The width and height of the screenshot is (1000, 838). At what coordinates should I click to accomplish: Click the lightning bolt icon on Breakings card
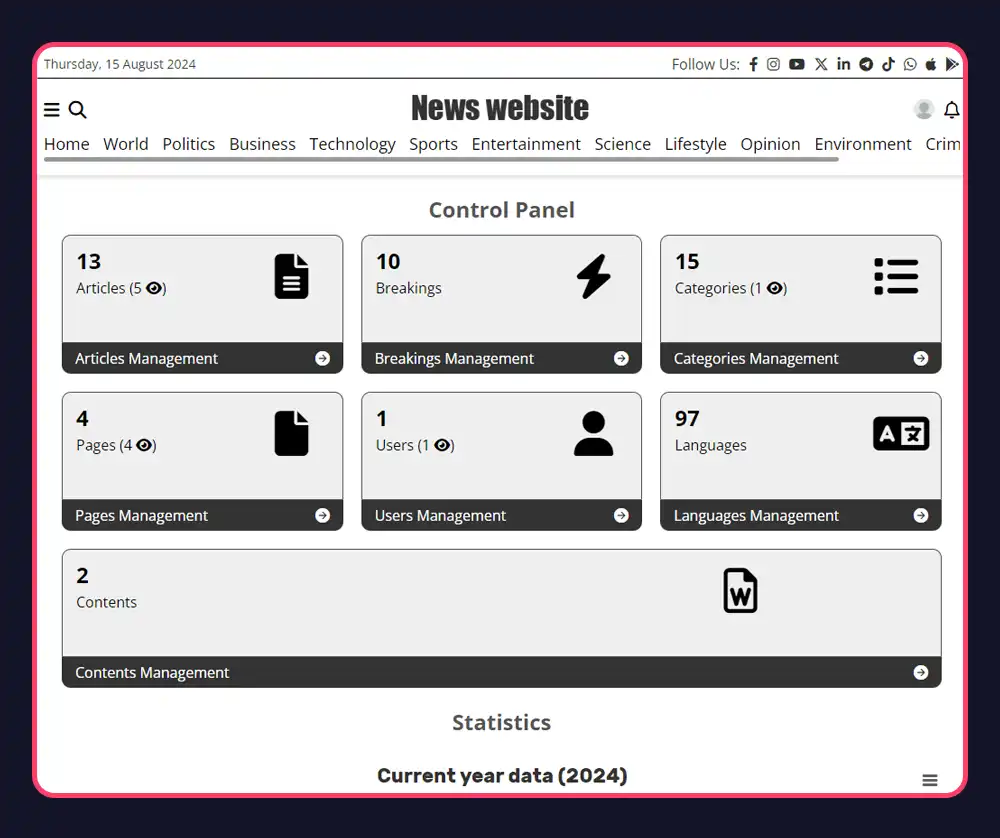(594, 276)
